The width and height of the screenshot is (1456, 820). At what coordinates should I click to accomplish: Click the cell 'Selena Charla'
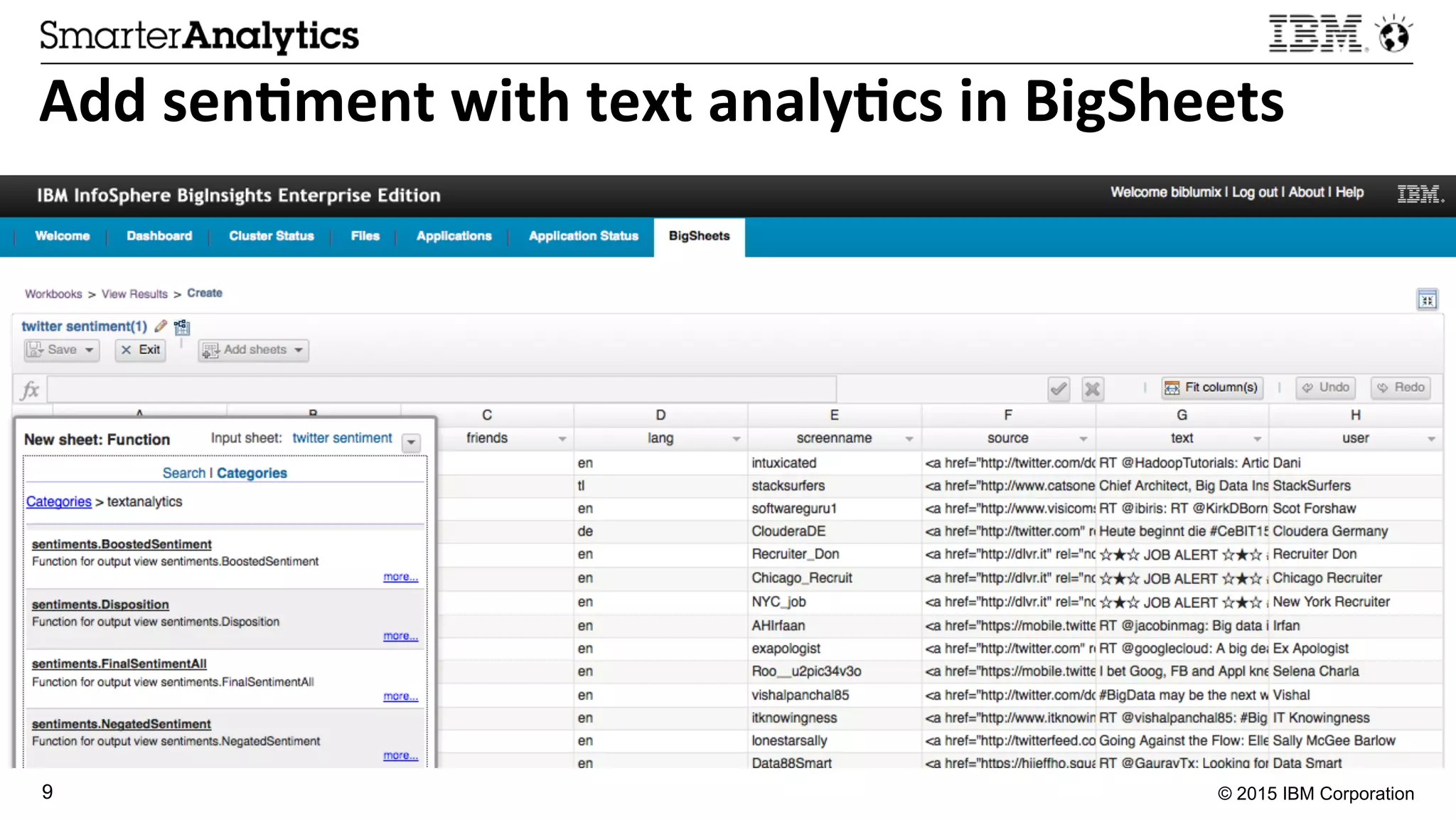point(1355,671)
